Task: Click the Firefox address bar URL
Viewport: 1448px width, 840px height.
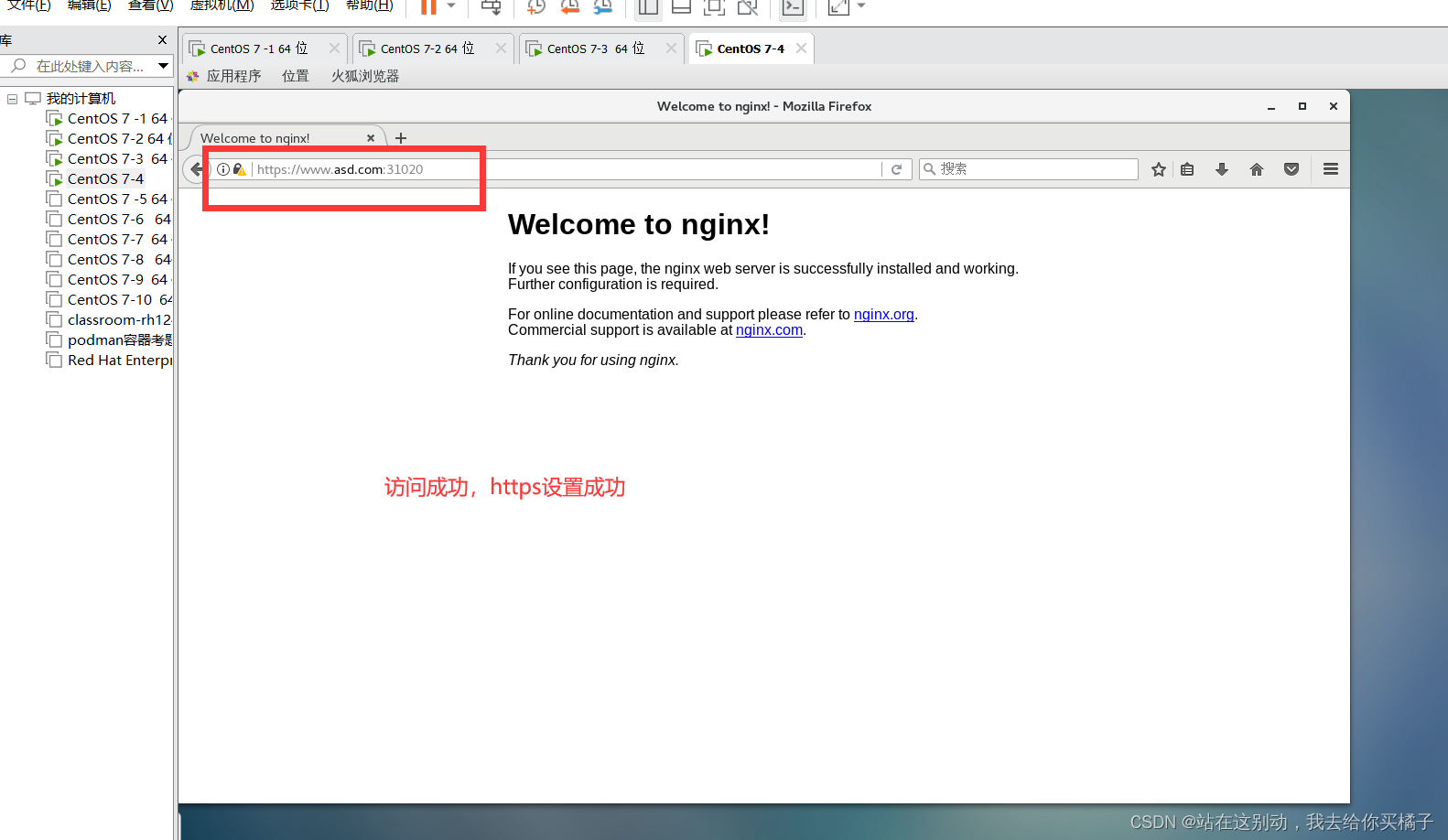Action: click(340, 169)
